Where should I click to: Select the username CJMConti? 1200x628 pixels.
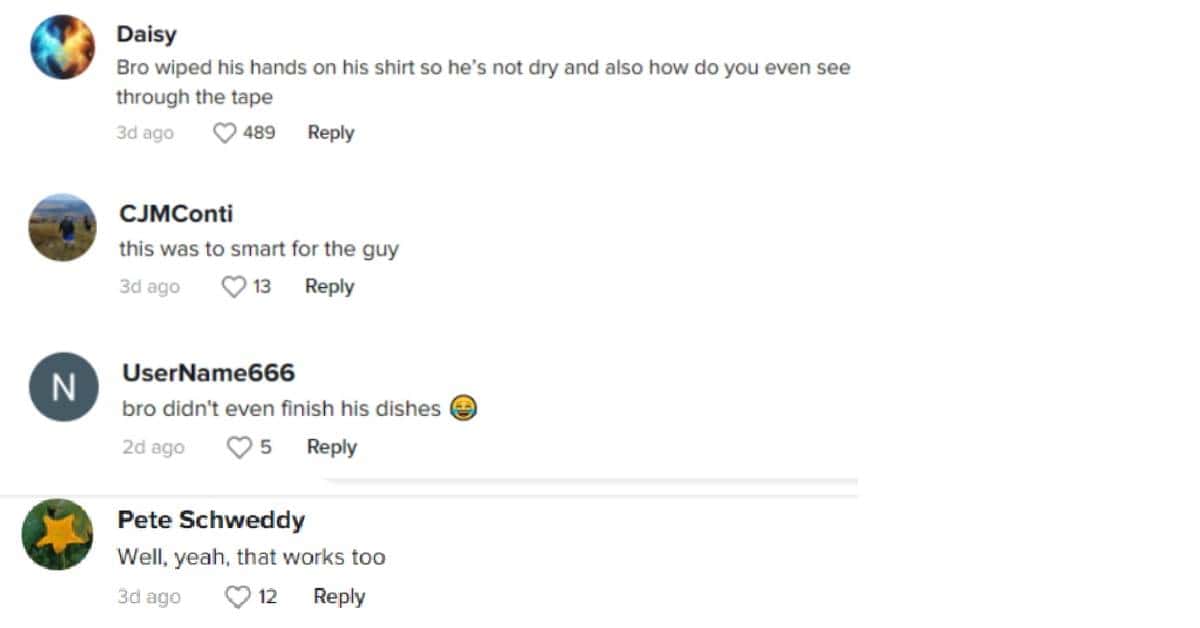tap(177, 213)
